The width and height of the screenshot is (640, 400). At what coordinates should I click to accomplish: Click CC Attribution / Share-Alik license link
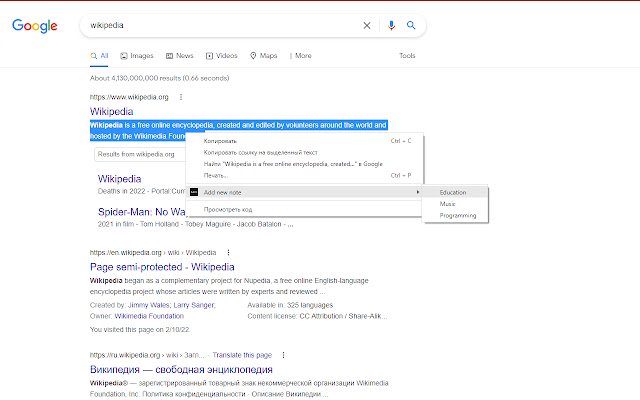pos(343,316)
